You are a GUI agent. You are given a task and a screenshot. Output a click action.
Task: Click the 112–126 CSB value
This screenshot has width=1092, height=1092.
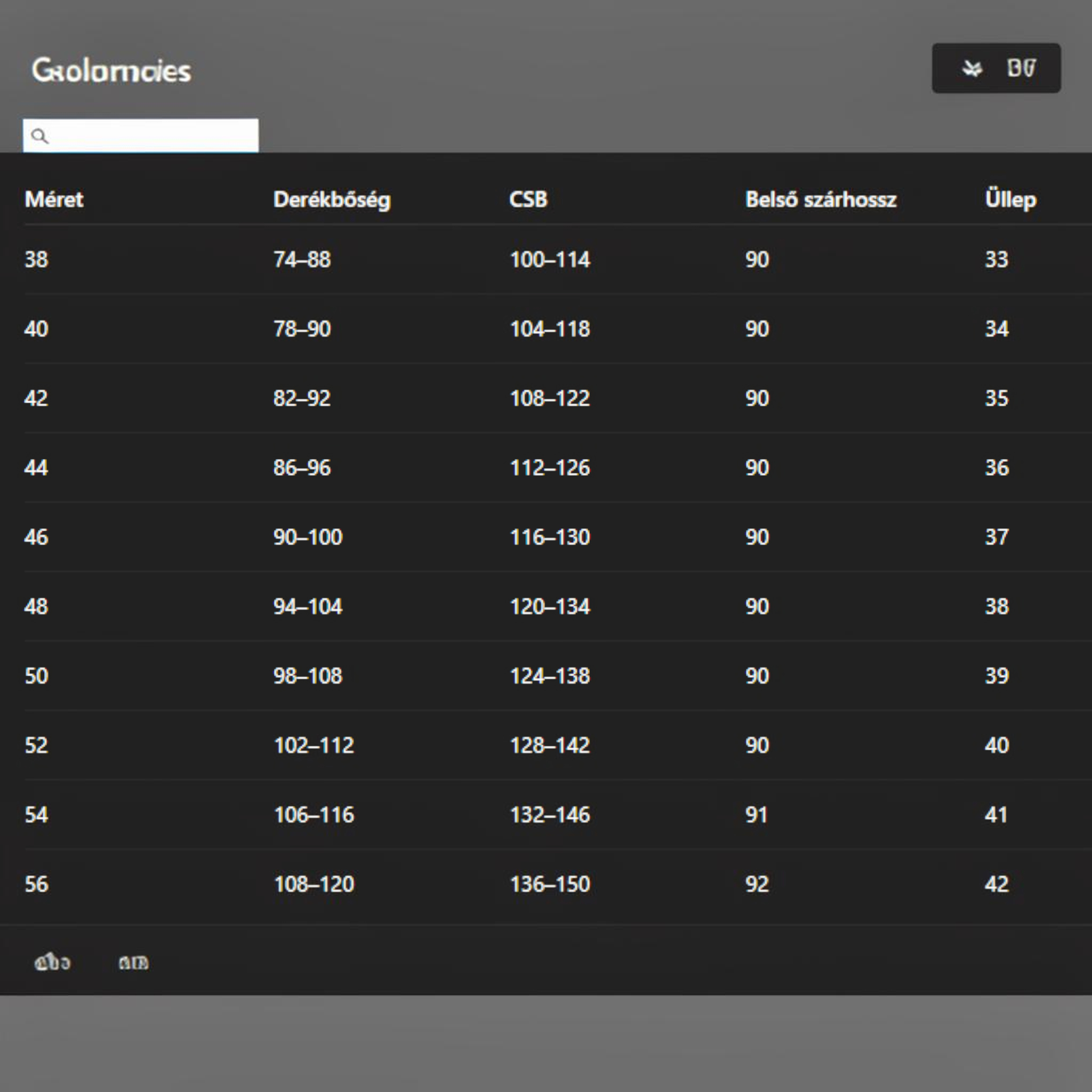[x=550, y=468]
